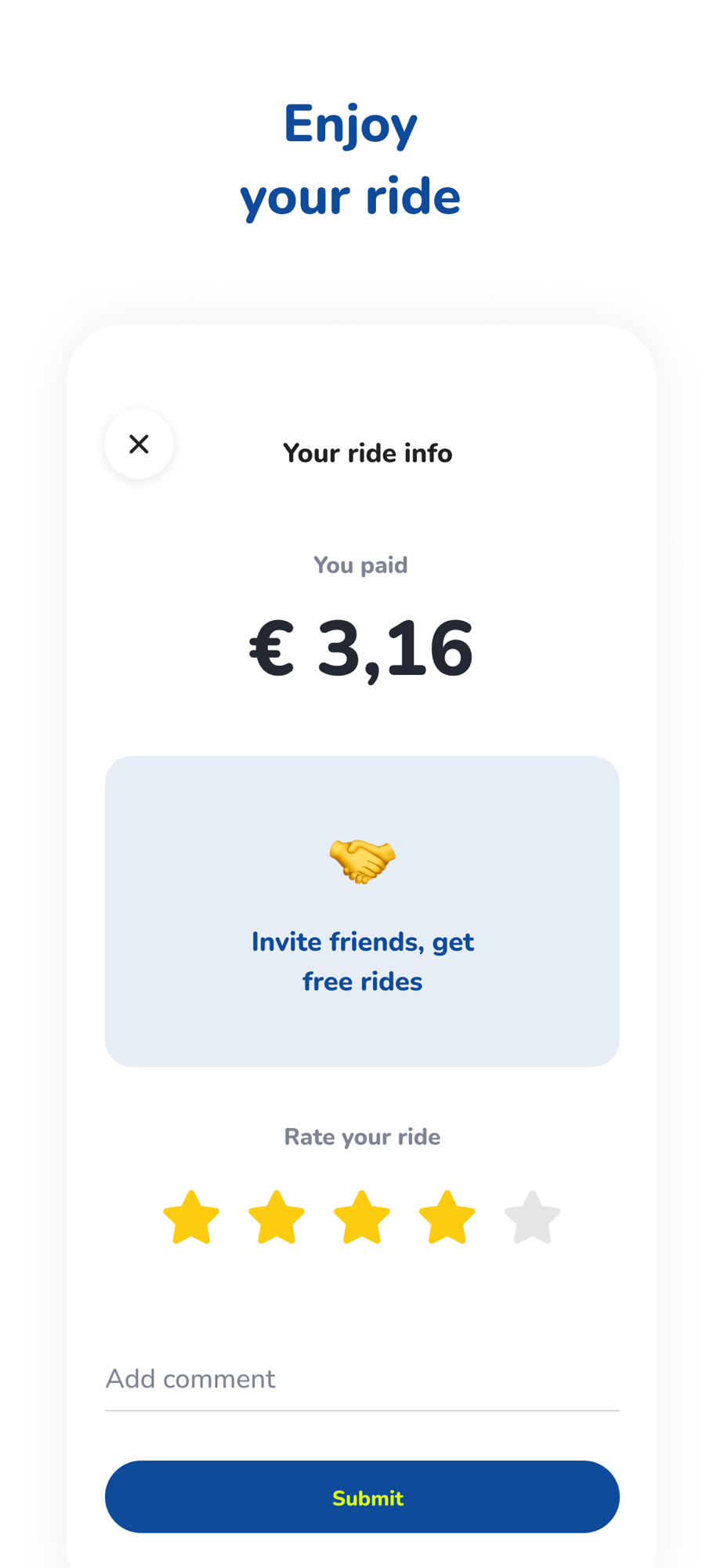The height and width of the screenshot is (1568, 724).
Task: Tap the 'free rides' text line
Action: point(362,982)
